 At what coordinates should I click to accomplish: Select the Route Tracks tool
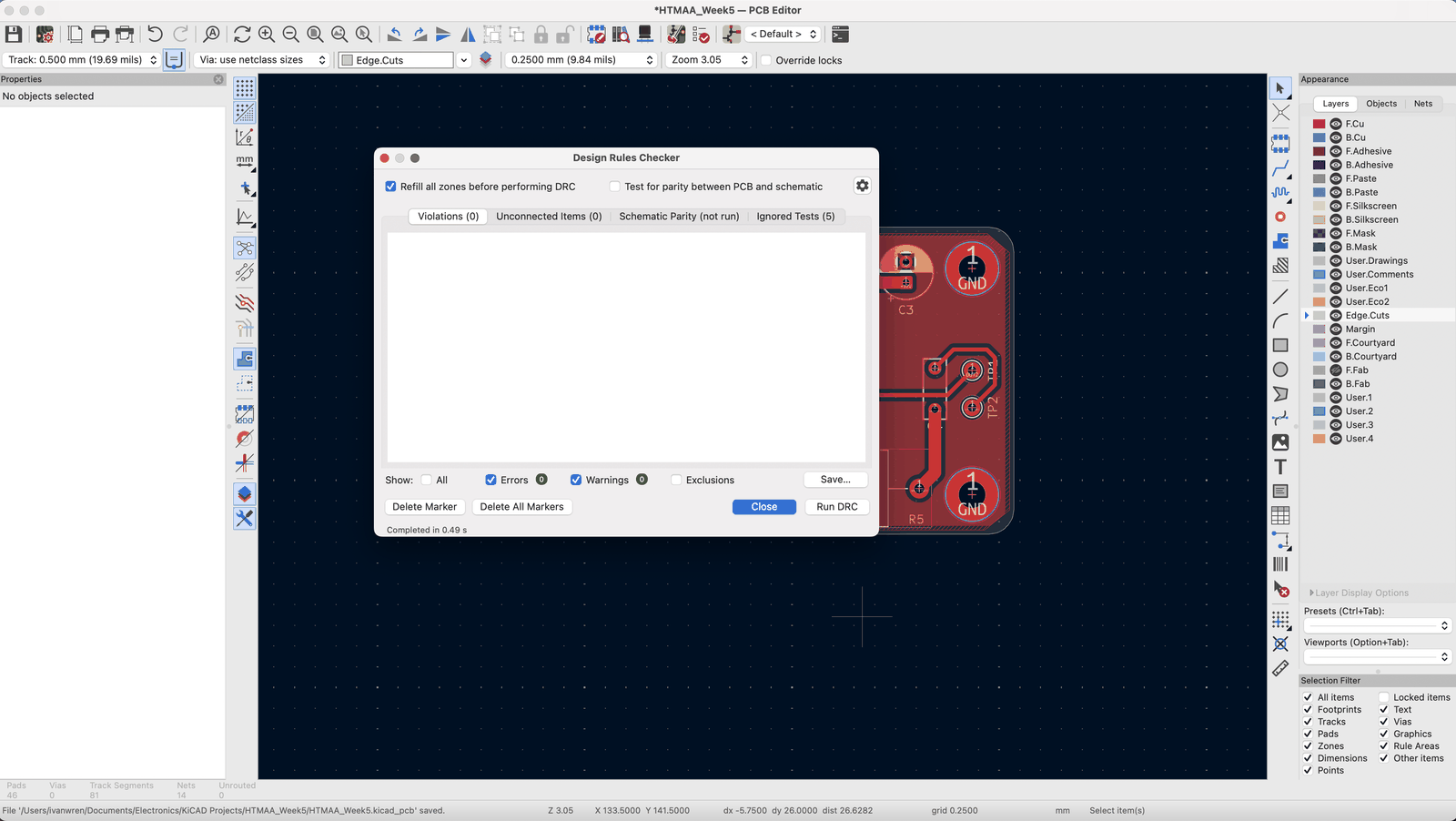[x=1280, y=168]
